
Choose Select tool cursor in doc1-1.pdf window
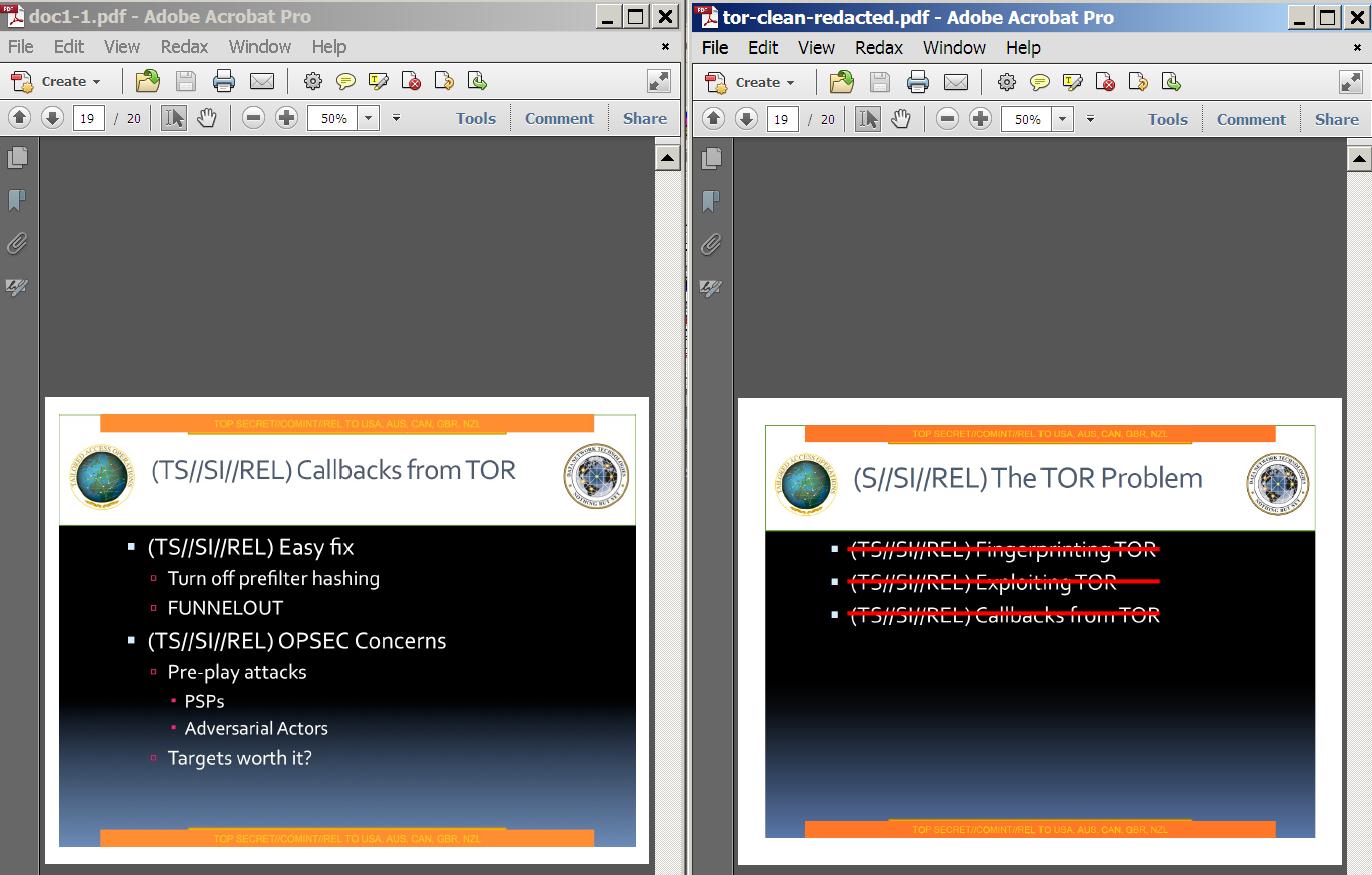point(173,118)
